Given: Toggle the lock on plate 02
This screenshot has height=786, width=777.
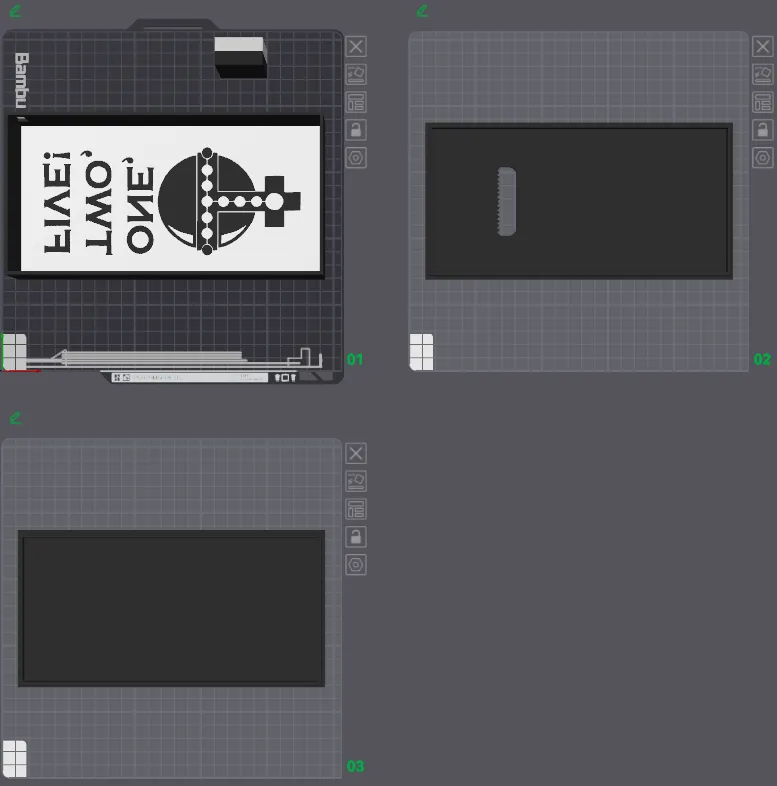Looking at the screenshot, I should tap(762, 130).
